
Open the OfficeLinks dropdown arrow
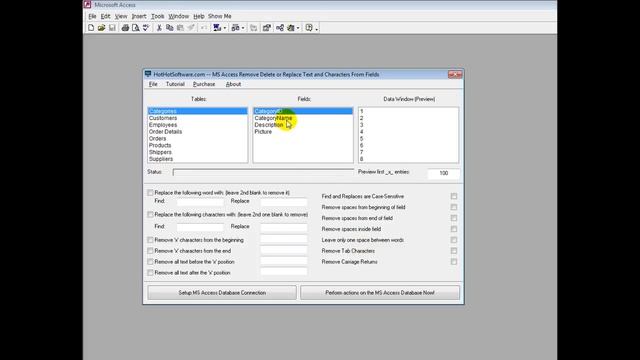(x=225, y=28)
